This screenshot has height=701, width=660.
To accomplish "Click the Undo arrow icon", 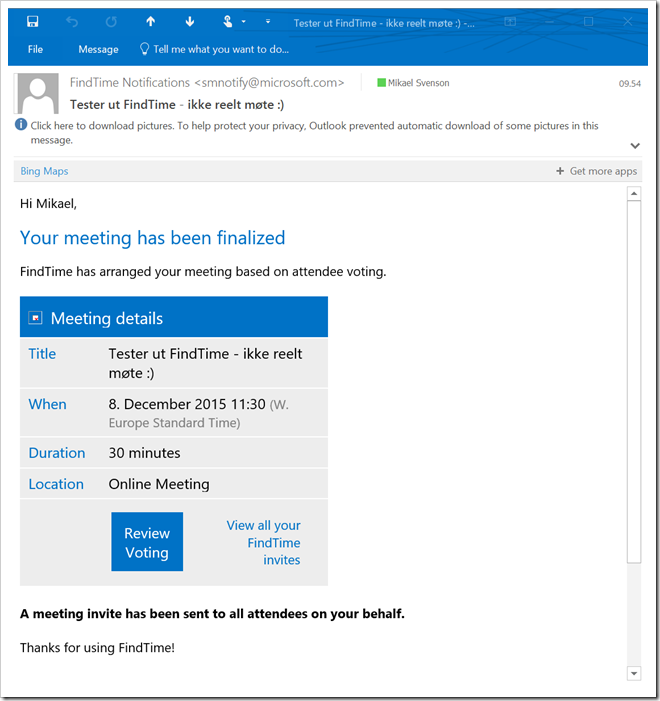I will [x=72, y=21].
